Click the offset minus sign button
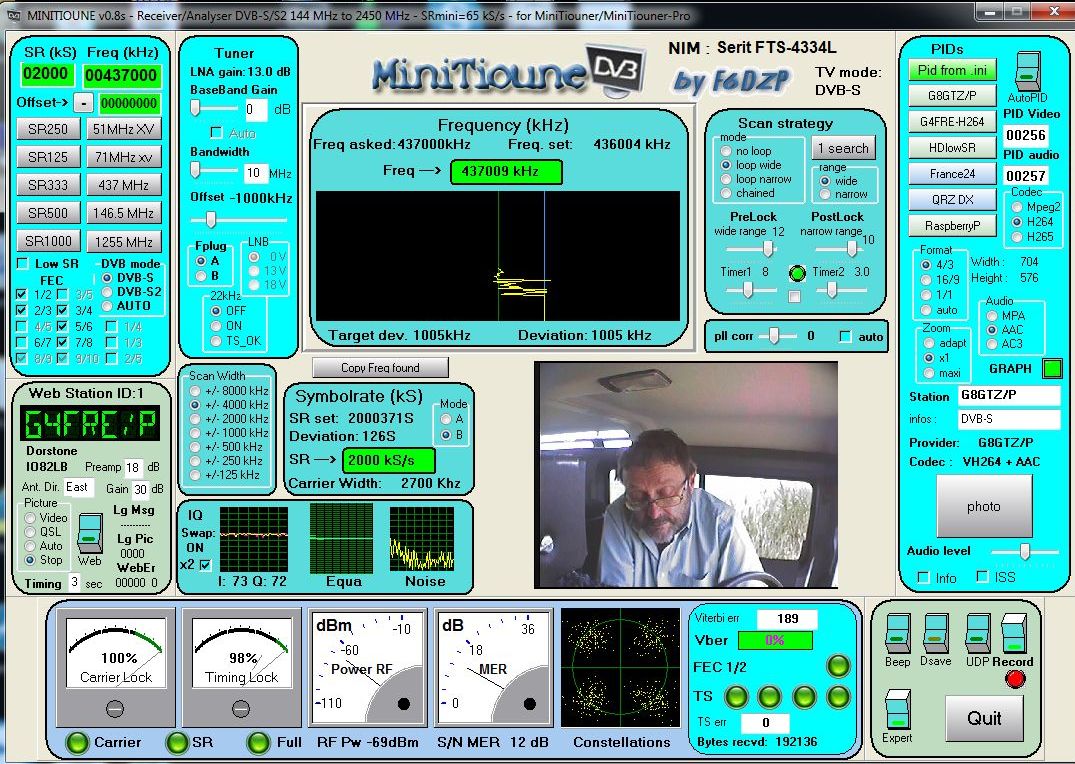The height and width of the screenshot is (764, 1075). 83,103
